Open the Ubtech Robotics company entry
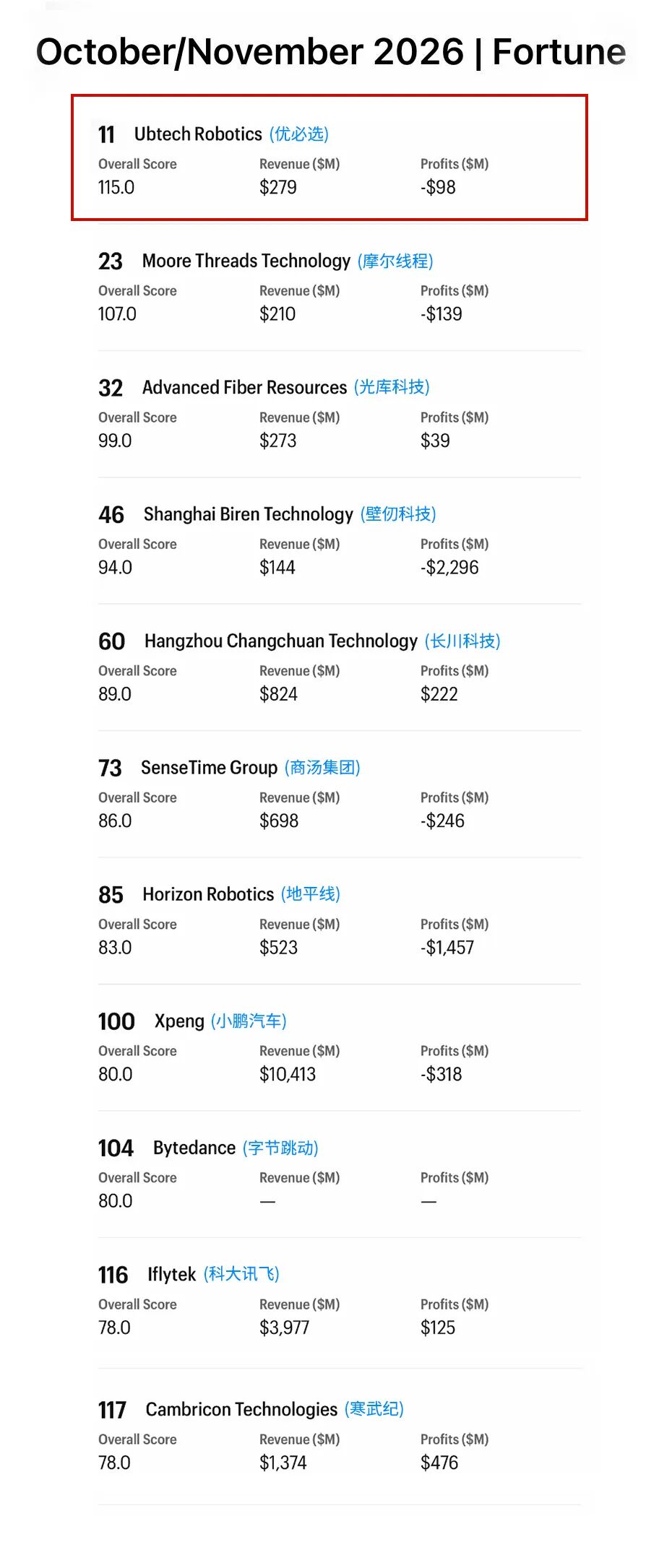Screen dimensions: 659x1568 click(198, 134)
